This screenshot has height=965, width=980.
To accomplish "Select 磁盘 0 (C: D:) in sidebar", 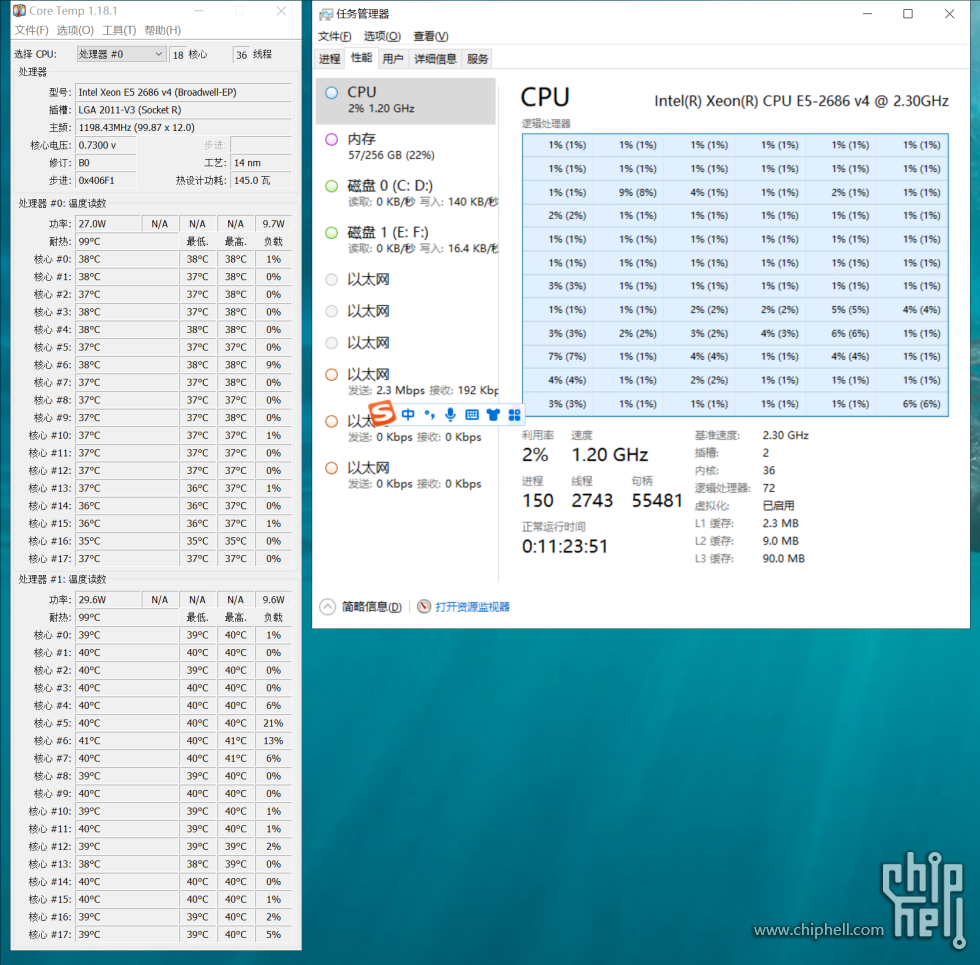I will coord(406,194).
